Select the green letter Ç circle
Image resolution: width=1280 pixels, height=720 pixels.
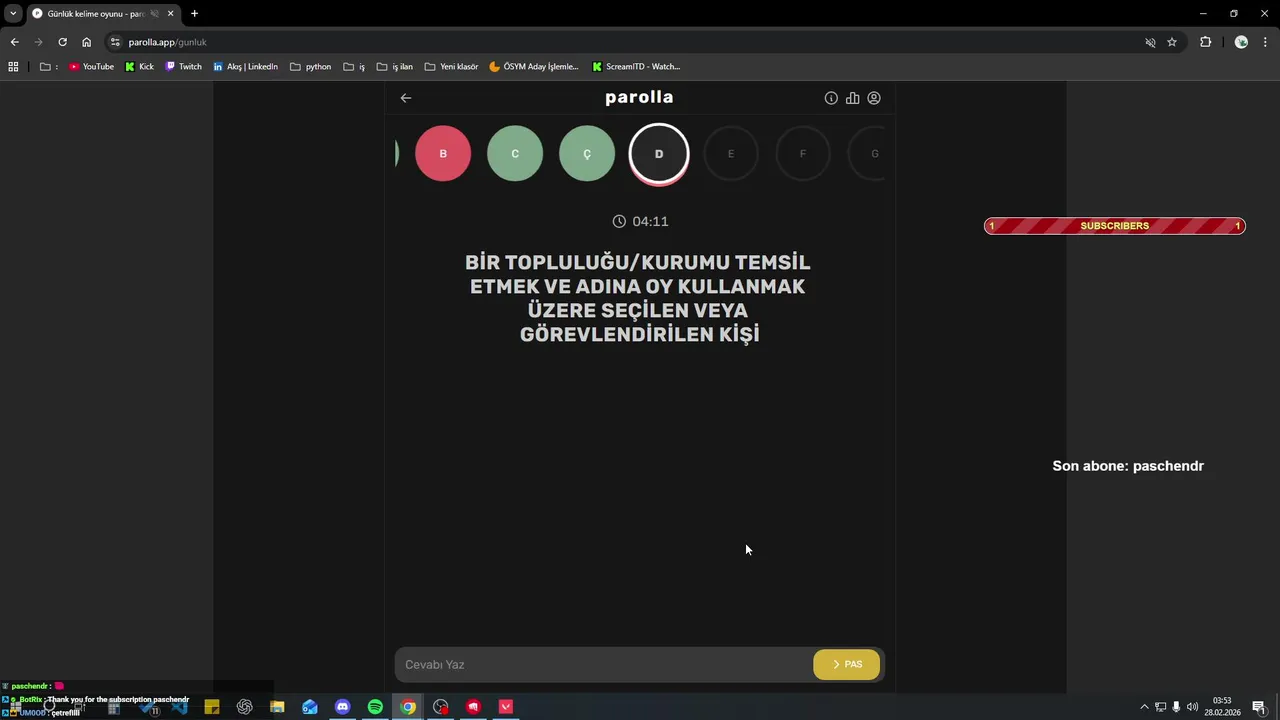(x=587, y=154)
